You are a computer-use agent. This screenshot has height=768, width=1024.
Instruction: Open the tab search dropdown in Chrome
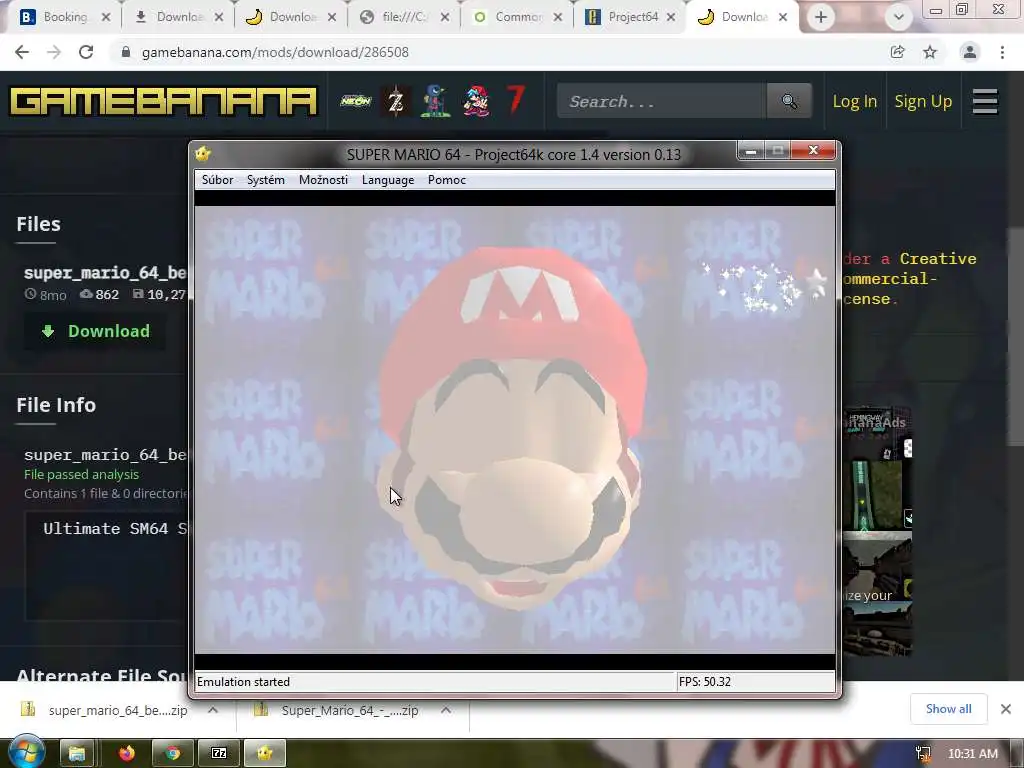[899, 18]
